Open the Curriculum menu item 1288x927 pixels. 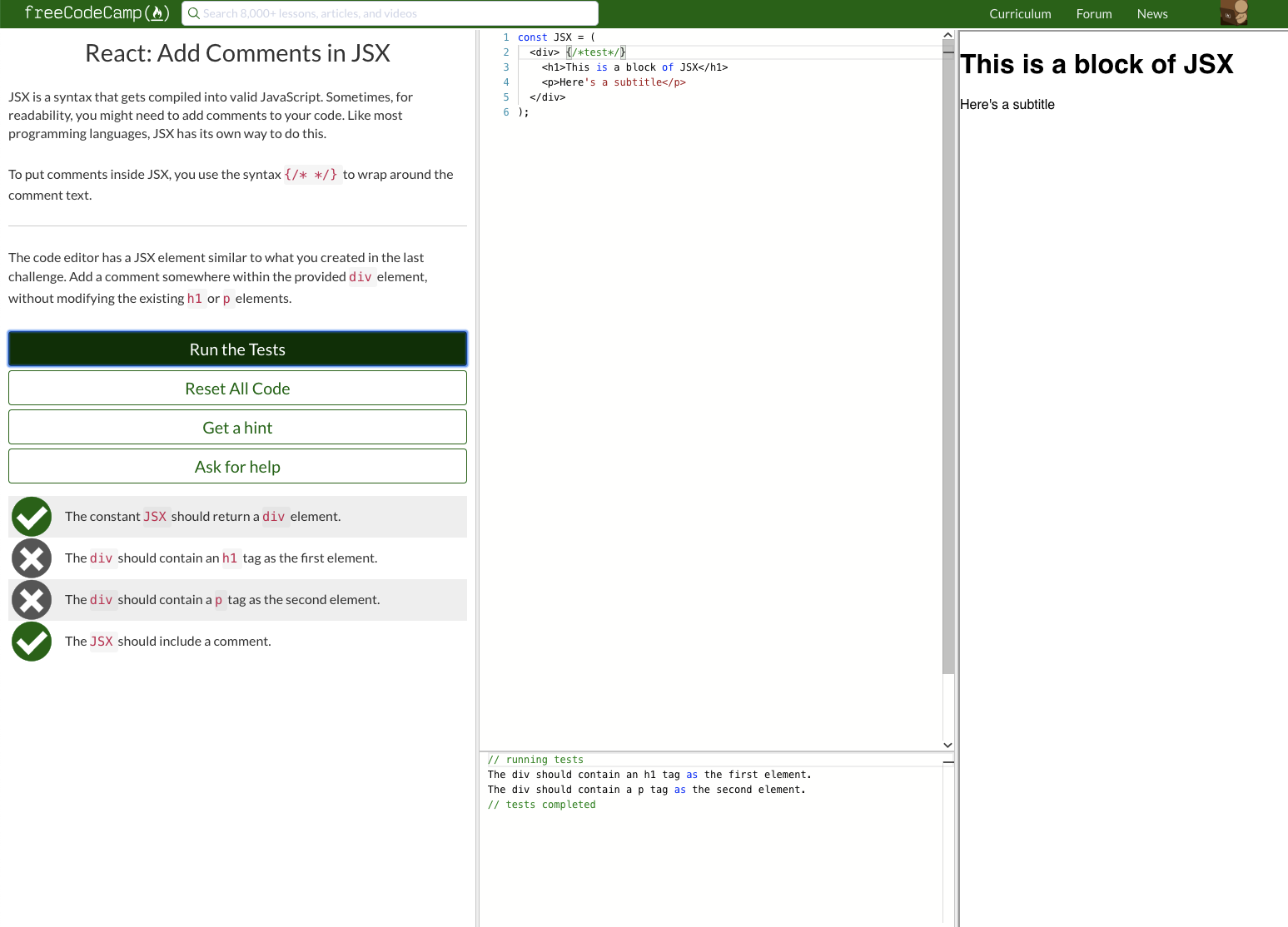[x=1020, y=13]
